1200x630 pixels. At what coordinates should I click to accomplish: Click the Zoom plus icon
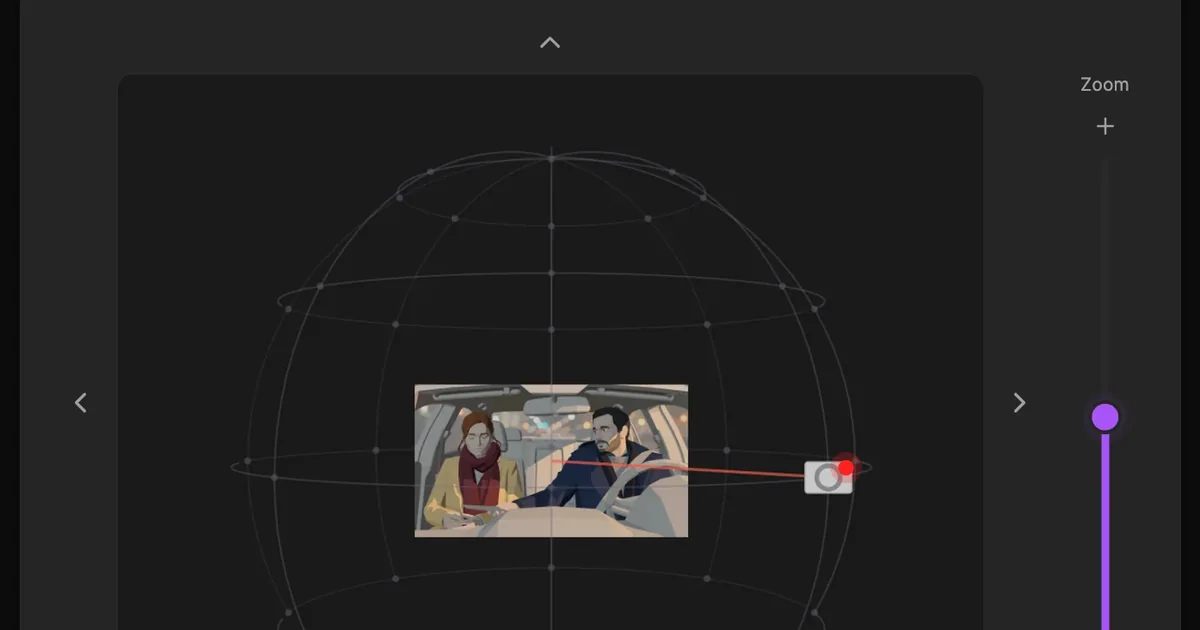point(1105,126)
